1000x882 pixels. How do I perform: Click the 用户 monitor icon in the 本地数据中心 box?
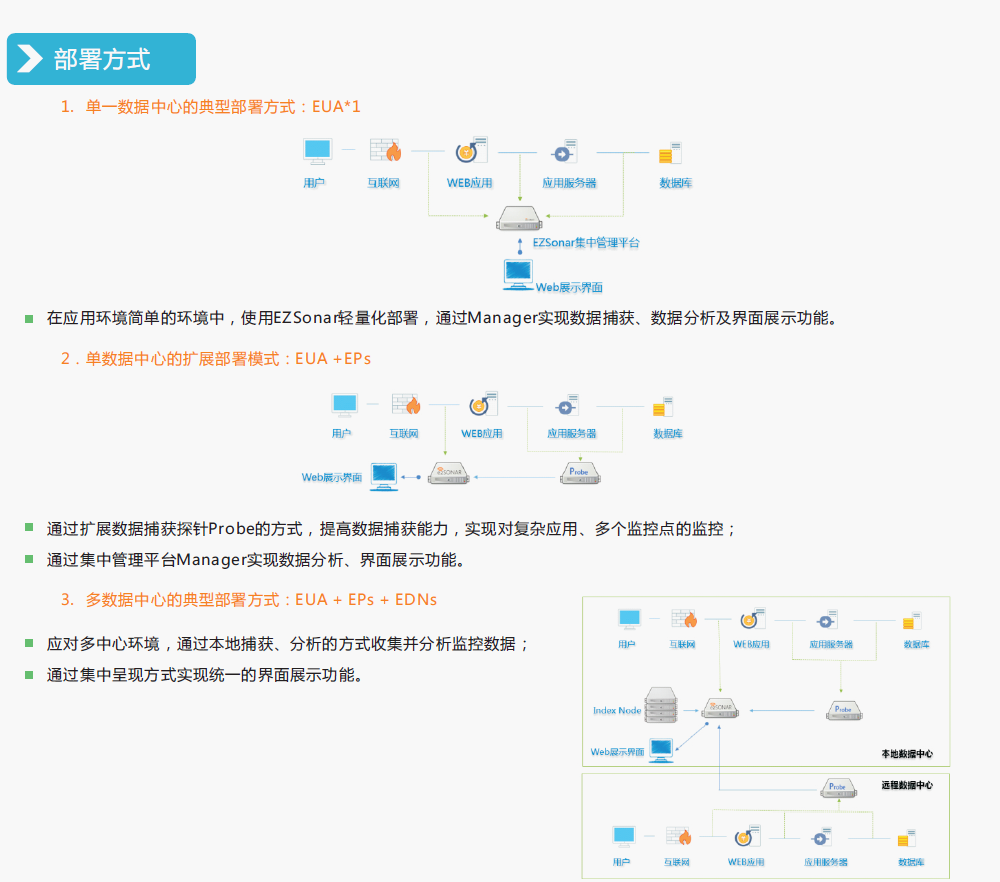[629, 619]
